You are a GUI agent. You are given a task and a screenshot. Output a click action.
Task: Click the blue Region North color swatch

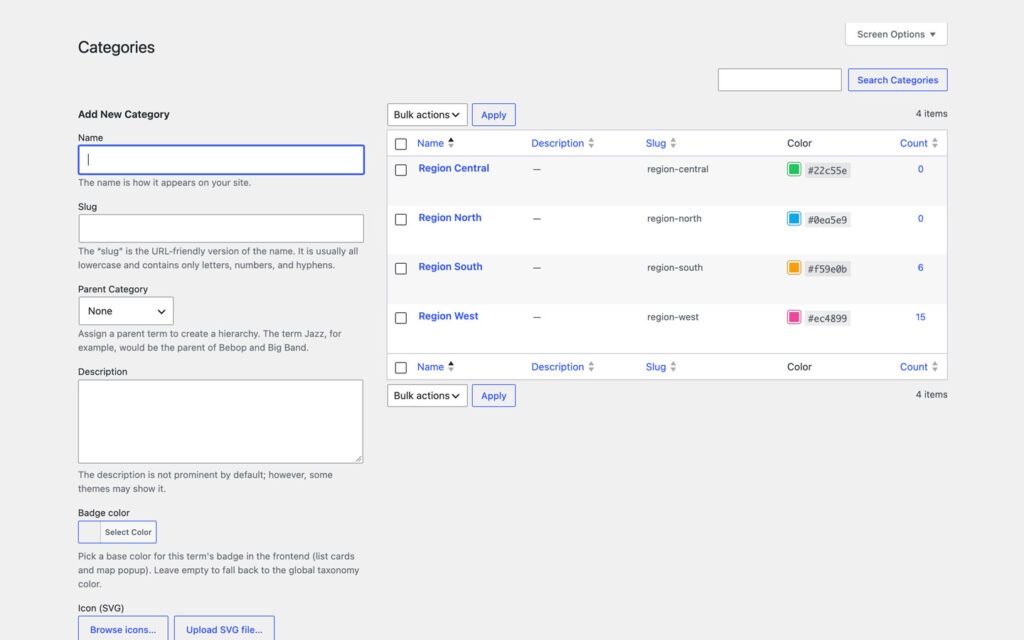tap(794, 219)
